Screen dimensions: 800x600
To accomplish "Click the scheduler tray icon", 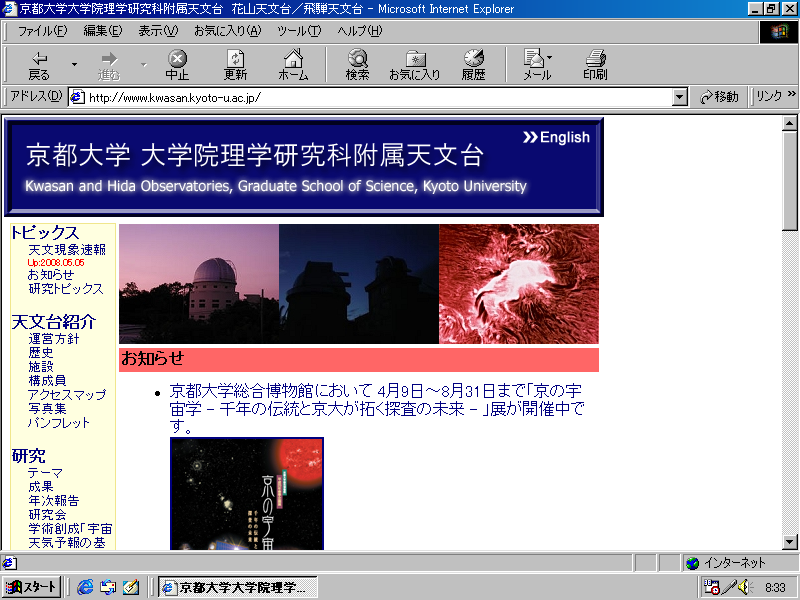I will [x=712, y=587].
